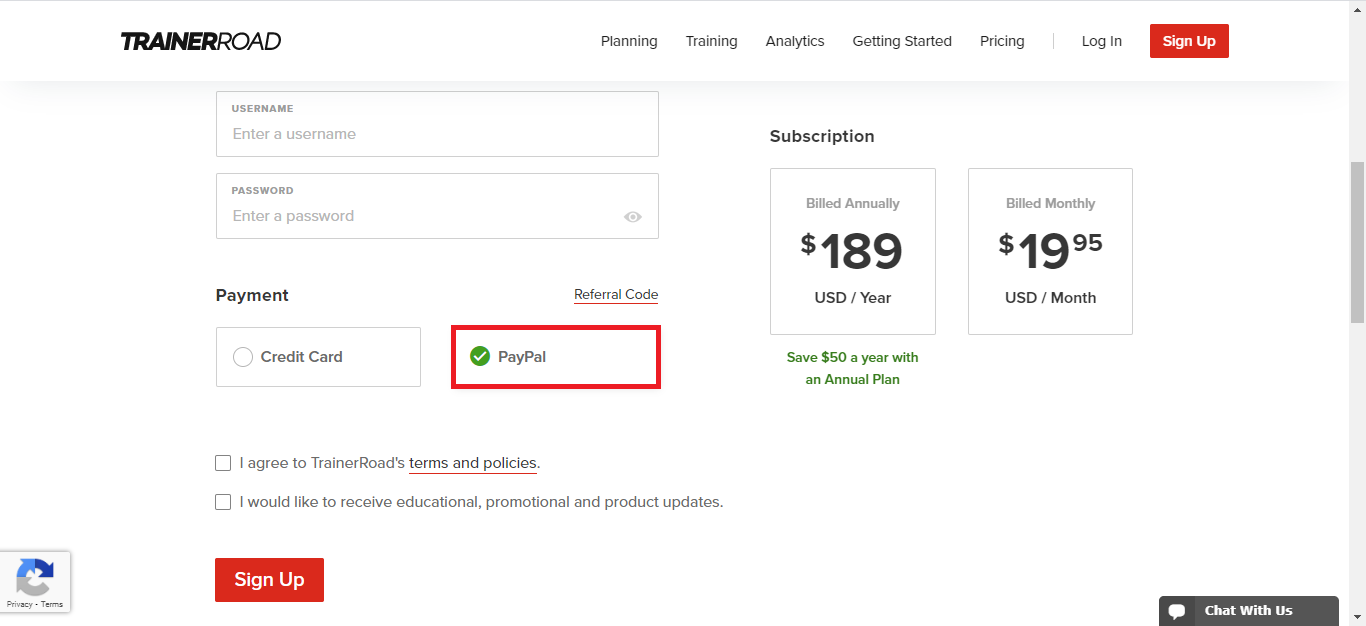Click the reCAPTCHA badge icon
This screenshot has height=626, width=1366.
coord(35,577)
